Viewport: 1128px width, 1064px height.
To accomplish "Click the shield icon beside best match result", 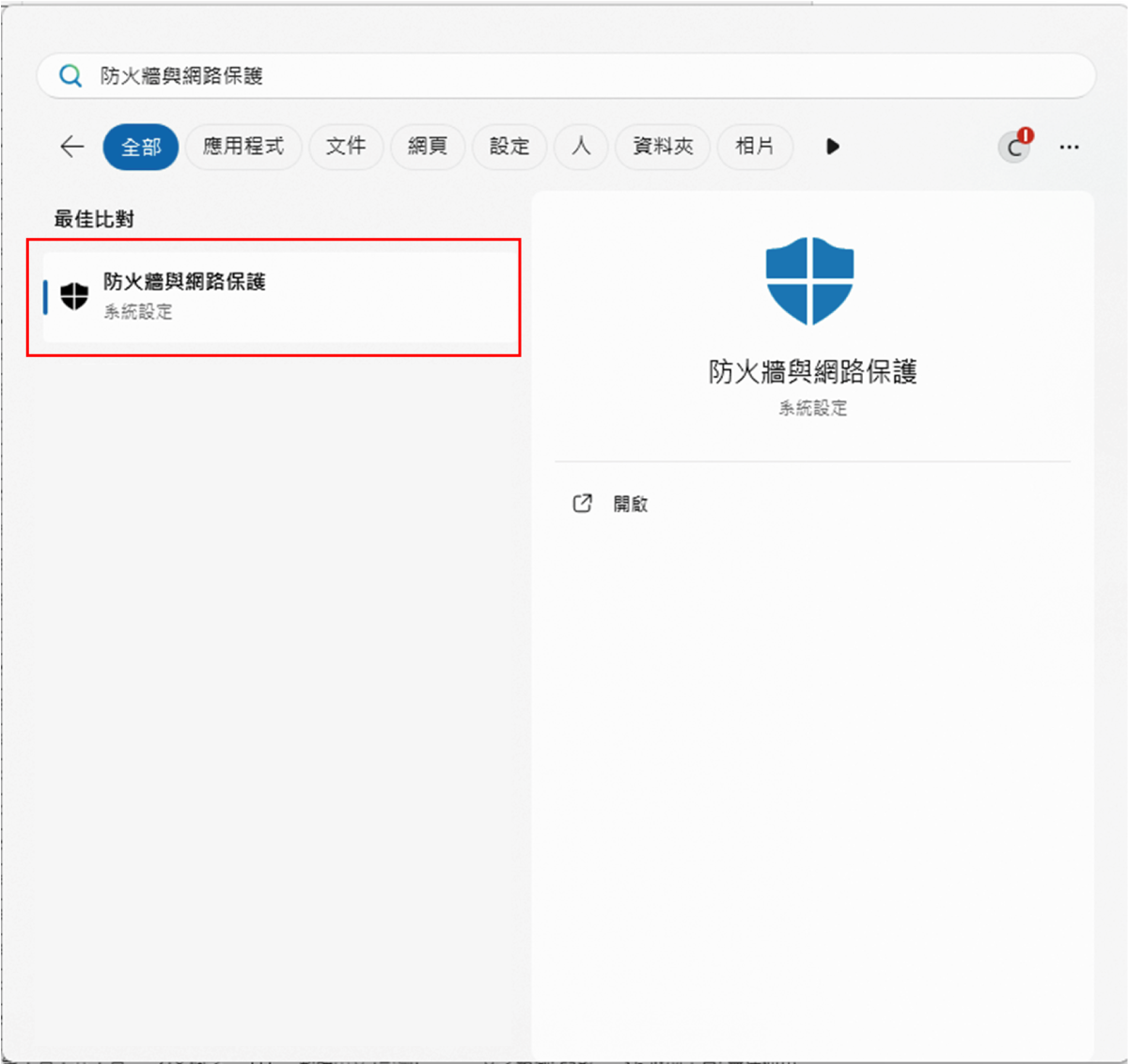I will click(x=74, y=296).
